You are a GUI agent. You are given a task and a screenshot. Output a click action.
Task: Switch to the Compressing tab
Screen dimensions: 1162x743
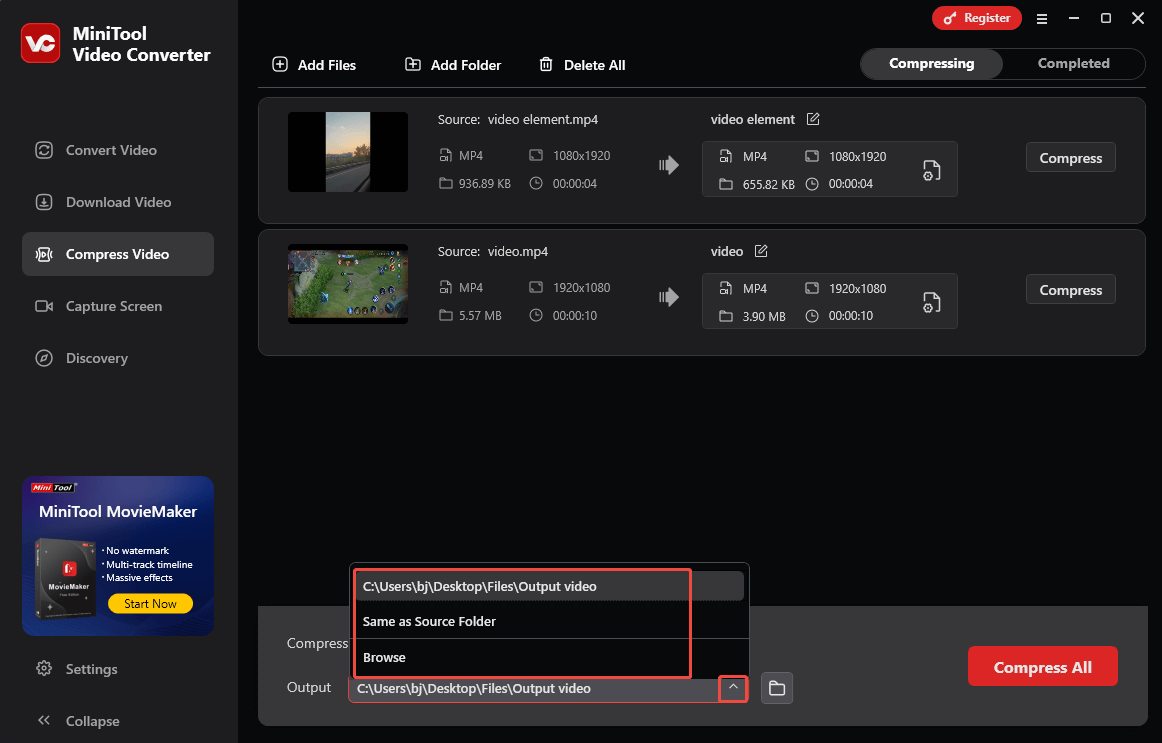pyautogui.click(x=932, y=64)
